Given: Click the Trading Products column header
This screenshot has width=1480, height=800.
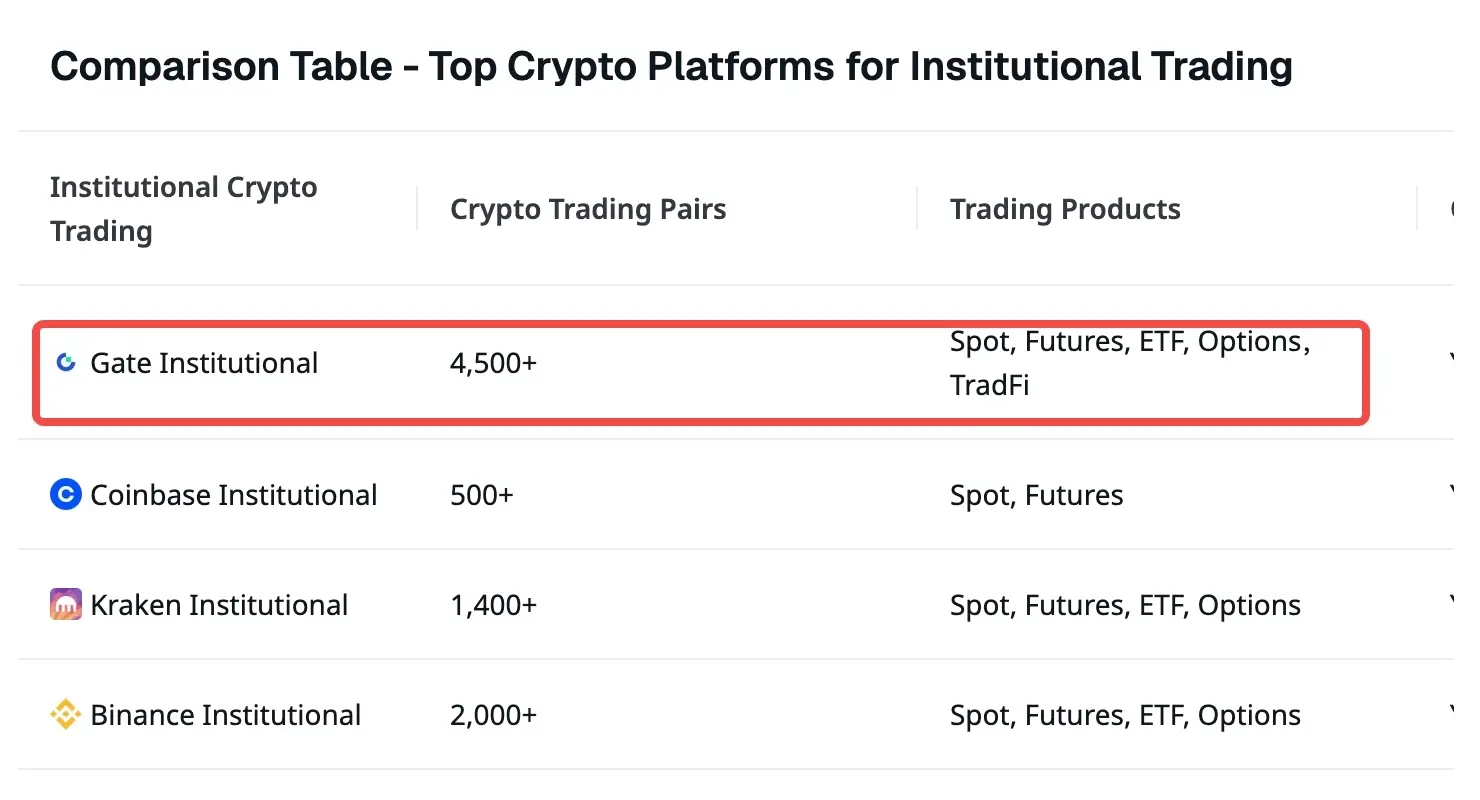Looking at the screenshot, I should click(1065, 209).
